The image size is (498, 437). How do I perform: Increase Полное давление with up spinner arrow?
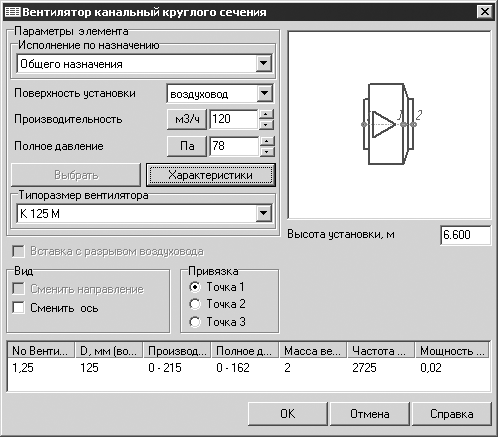tap(266, 141)
